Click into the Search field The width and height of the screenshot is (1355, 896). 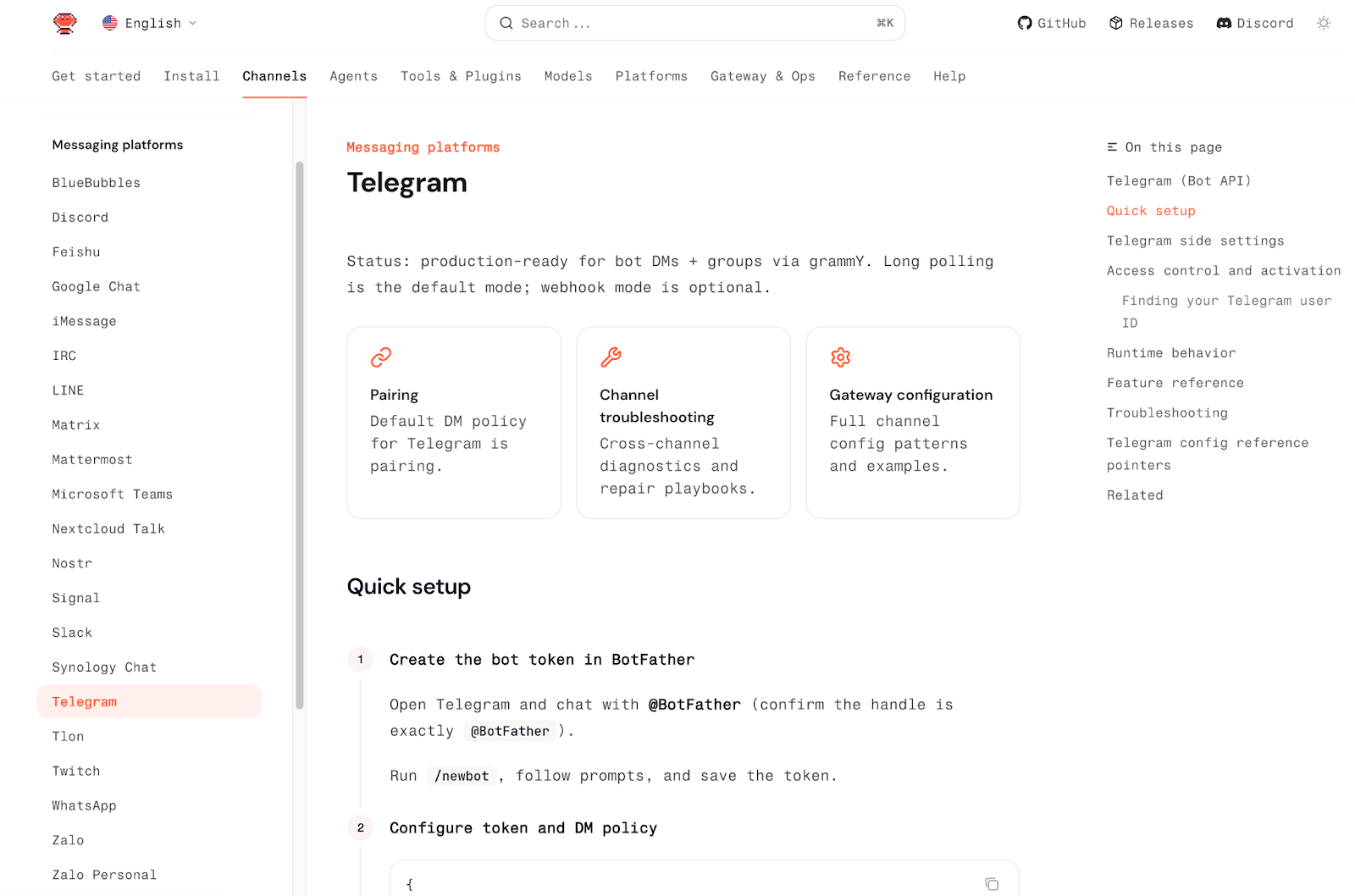694,23
